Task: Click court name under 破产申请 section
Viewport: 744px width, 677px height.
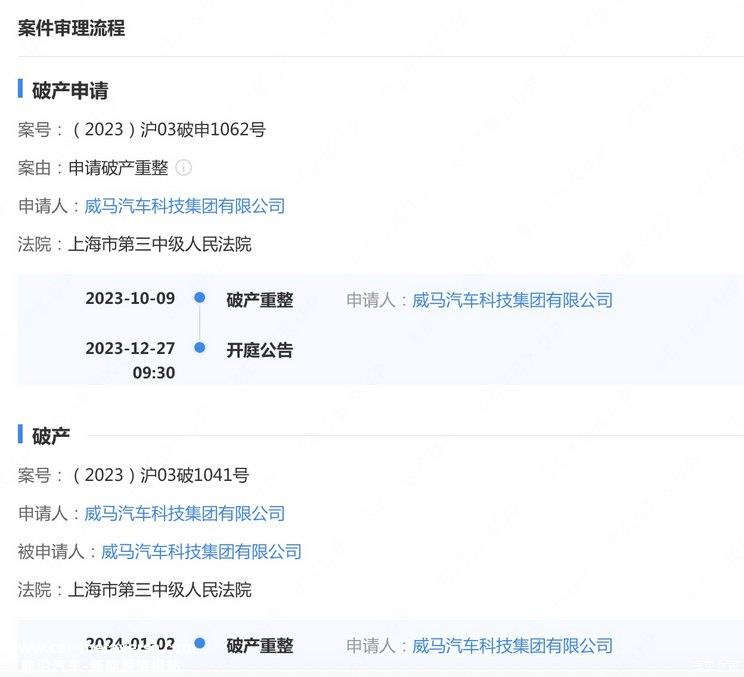Action: click(x=160, y=244)
